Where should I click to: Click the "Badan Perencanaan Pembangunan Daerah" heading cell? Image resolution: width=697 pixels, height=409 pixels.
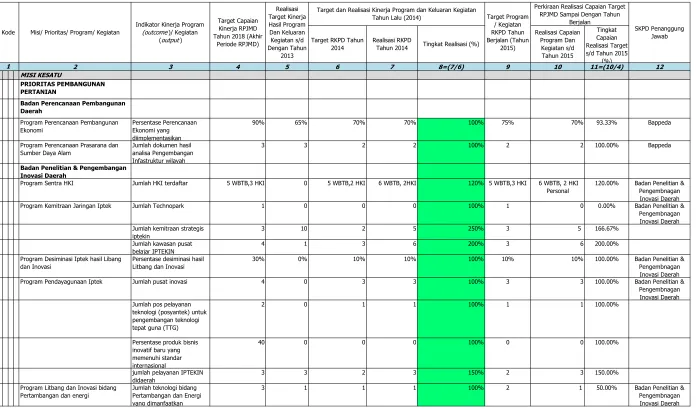(75, 107)
